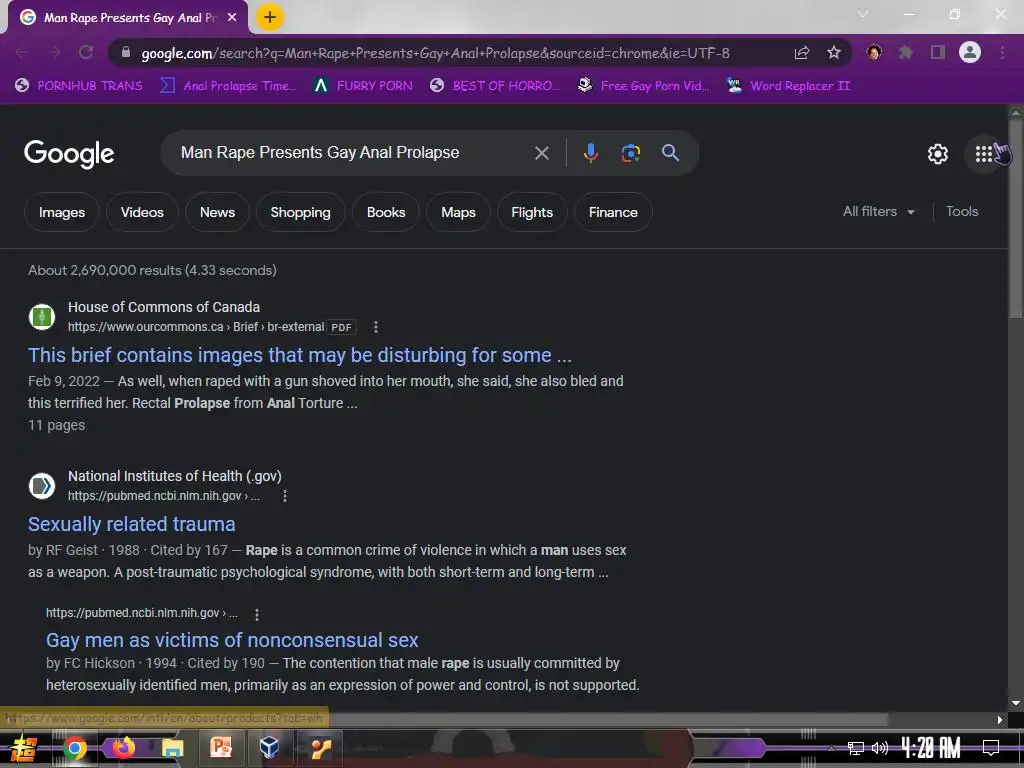Image resolution: width=1024 pixels, height=768 pixels.
Task: Click the House of Commons of Canada favicon
Action: pyautogui.click(x=42, y=317)
